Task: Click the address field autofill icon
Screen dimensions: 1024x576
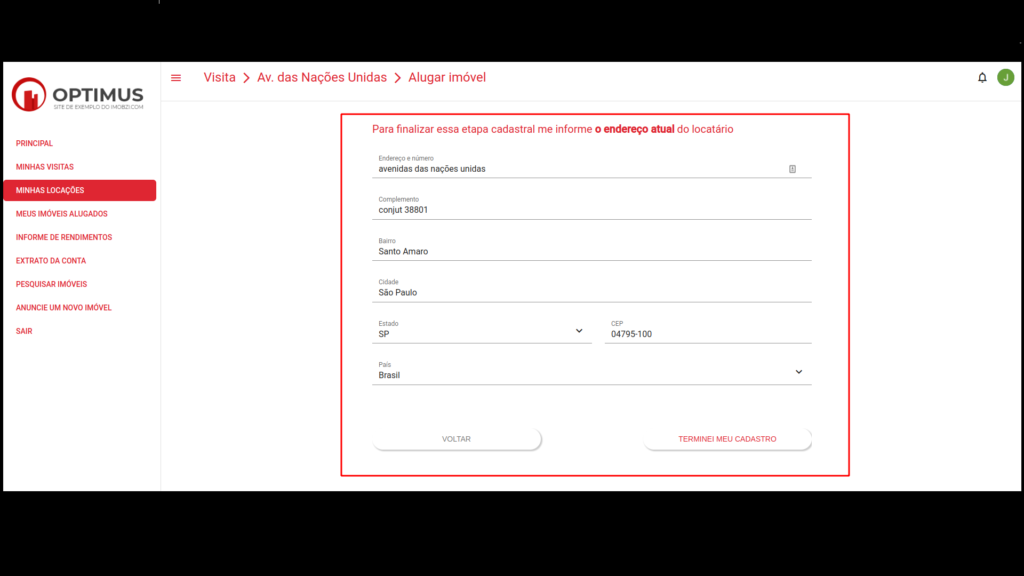Action: coord(792,169)
